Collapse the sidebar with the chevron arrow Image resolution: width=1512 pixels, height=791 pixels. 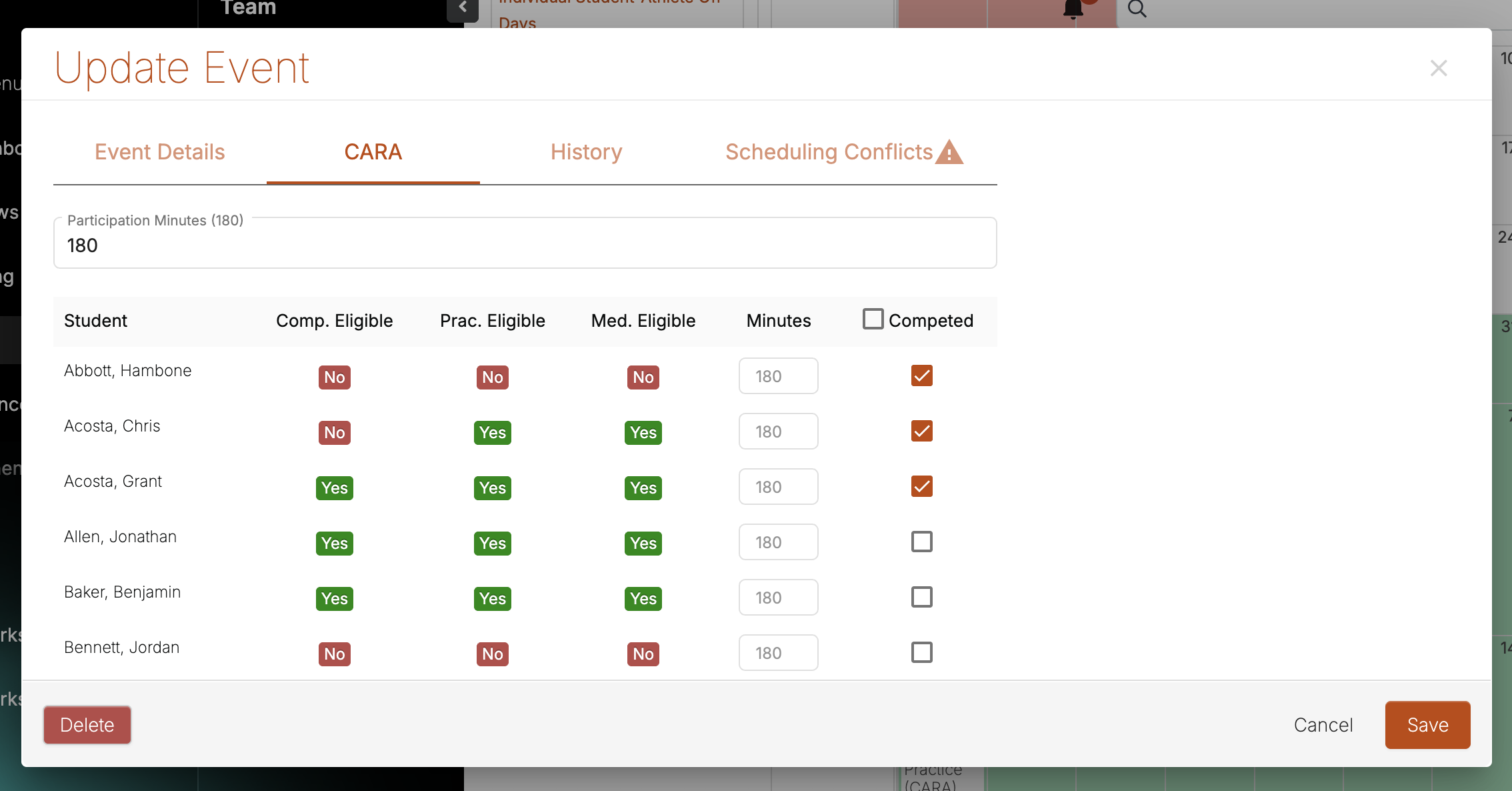(462, 8)
